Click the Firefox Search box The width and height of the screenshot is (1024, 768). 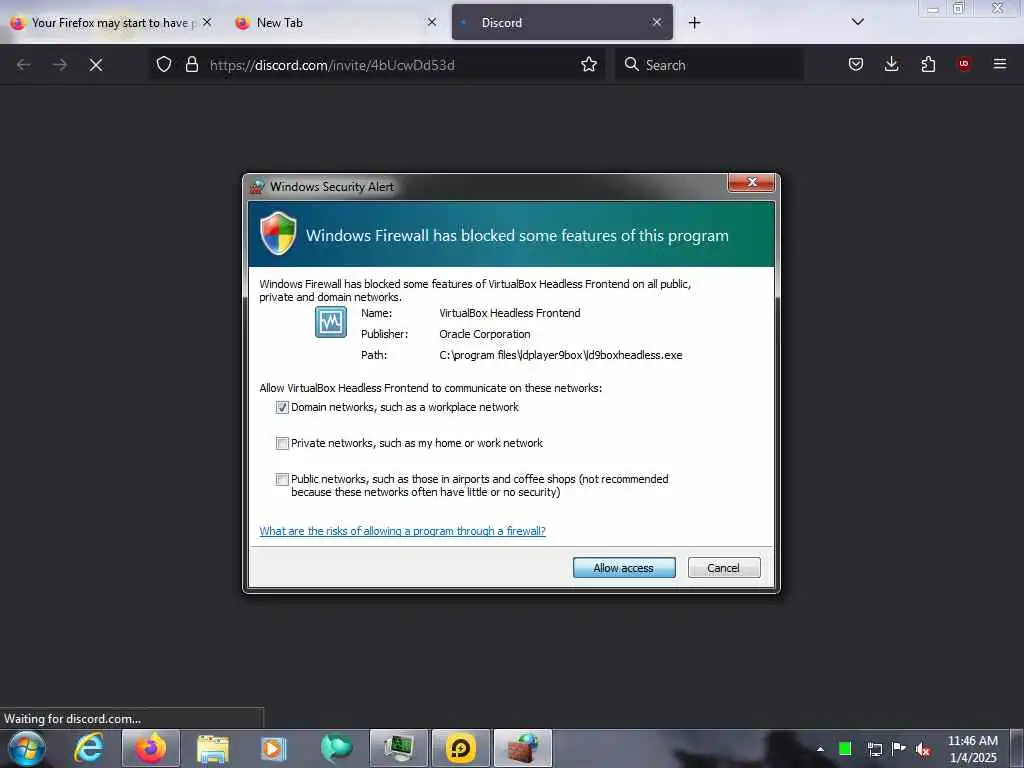pos(709,65)
